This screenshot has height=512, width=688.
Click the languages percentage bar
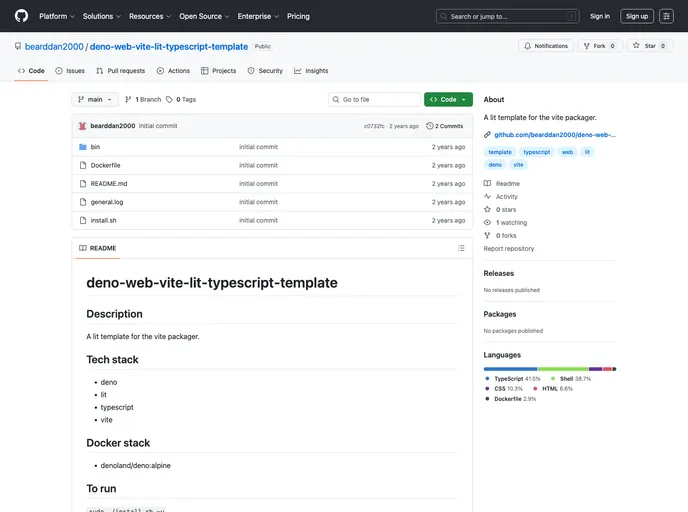click(x=549, y=369)
